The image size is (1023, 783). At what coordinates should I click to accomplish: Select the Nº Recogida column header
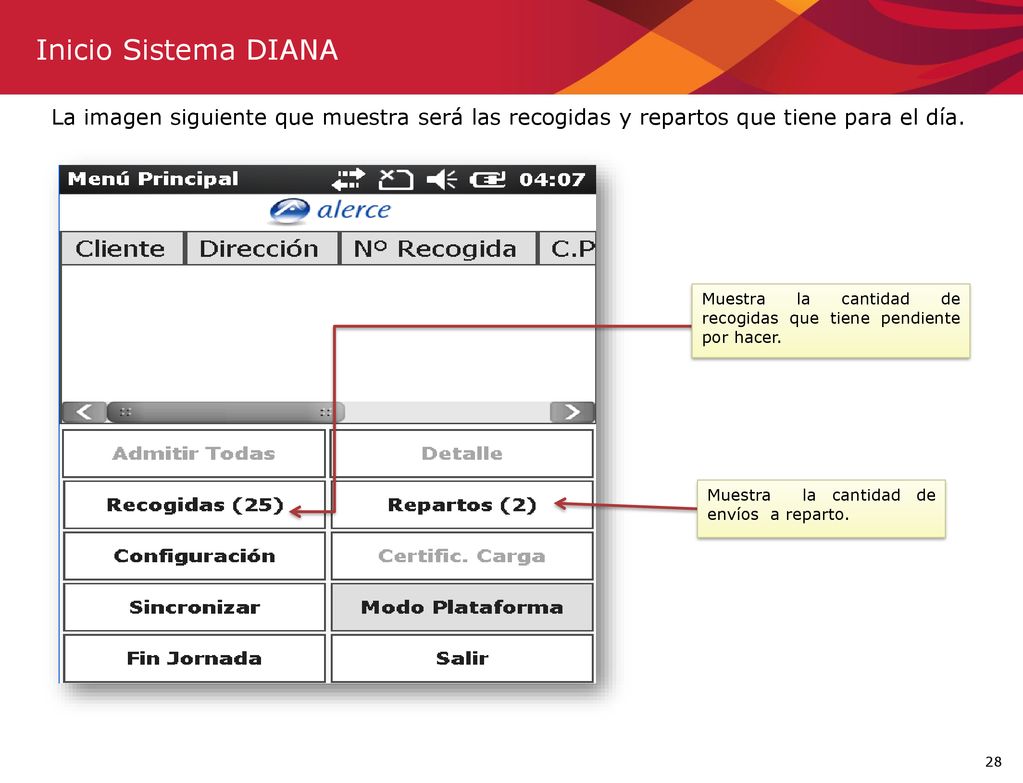click(x=437, y=249)
